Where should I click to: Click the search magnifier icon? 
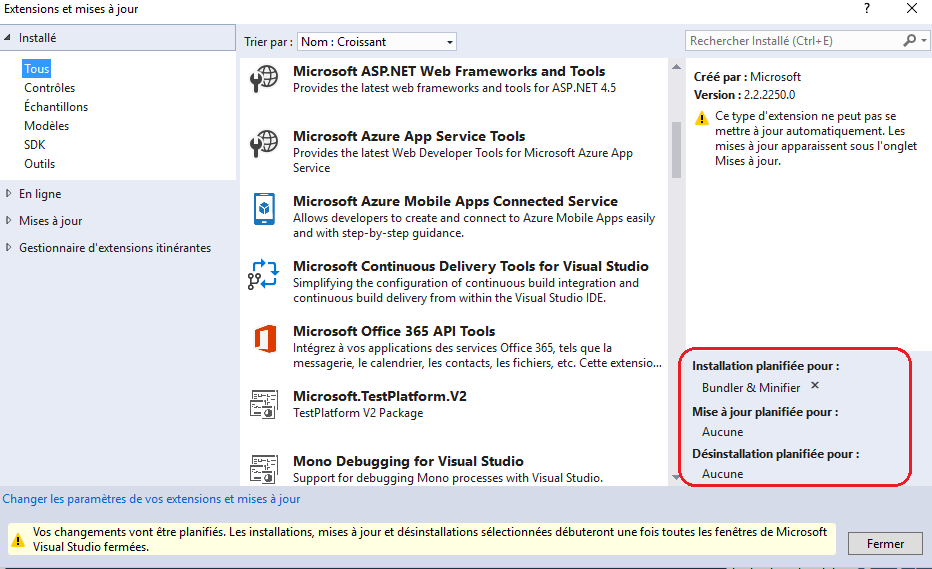coord(909,41)
